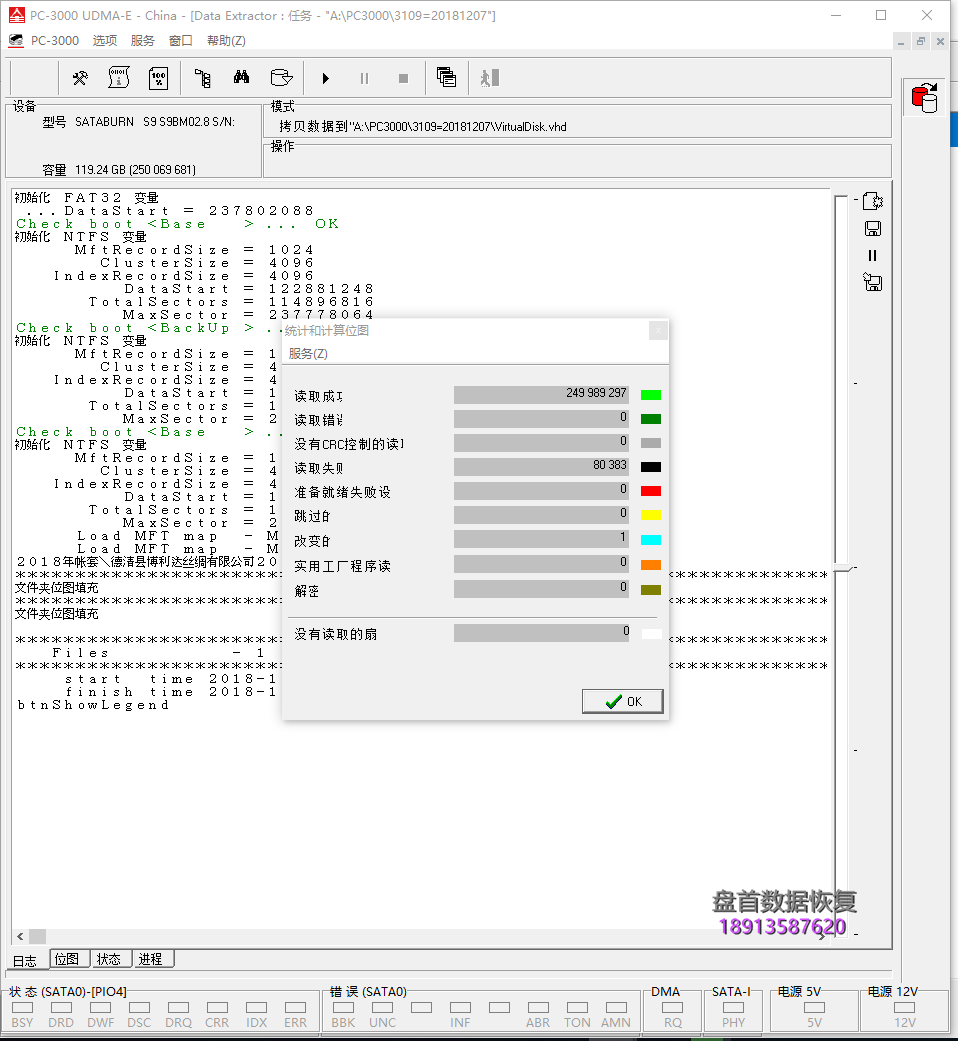Switch to the 进程 tab
The width and height of the screenshot is (958, 1041).
(x=152, y=959)
